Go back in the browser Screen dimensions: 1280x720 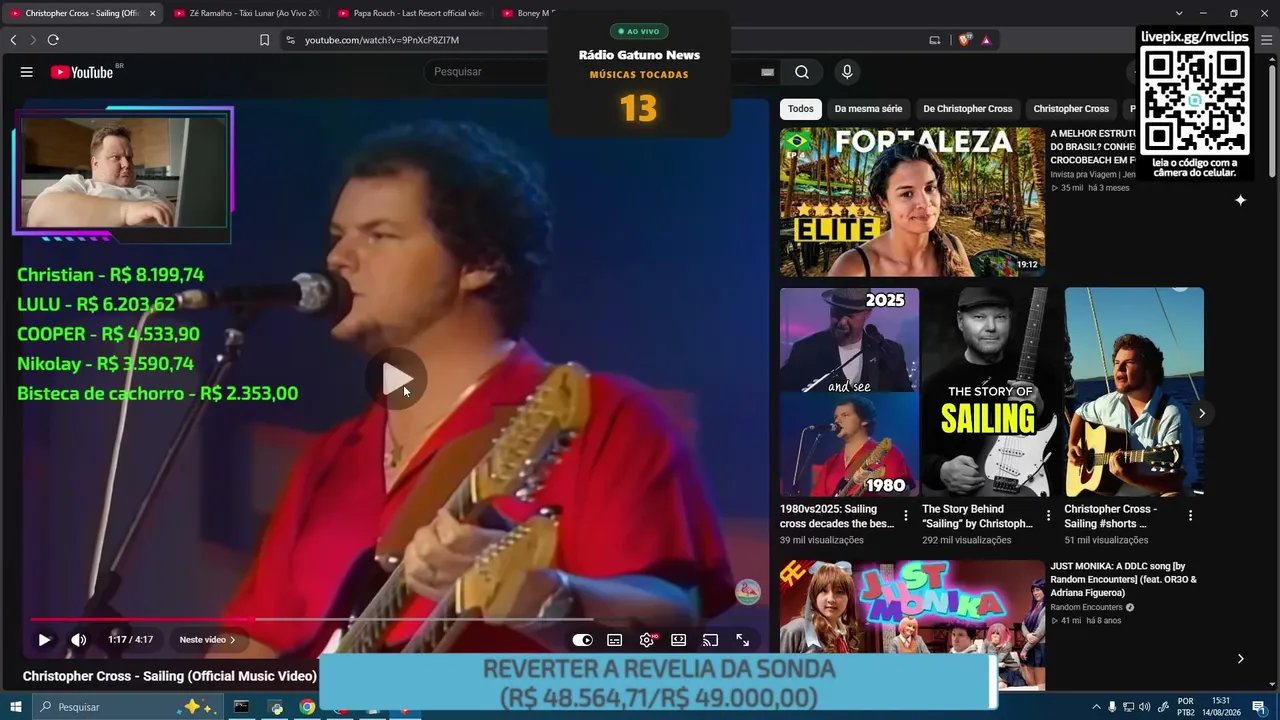pyautogui.click(x=13, y=40)
